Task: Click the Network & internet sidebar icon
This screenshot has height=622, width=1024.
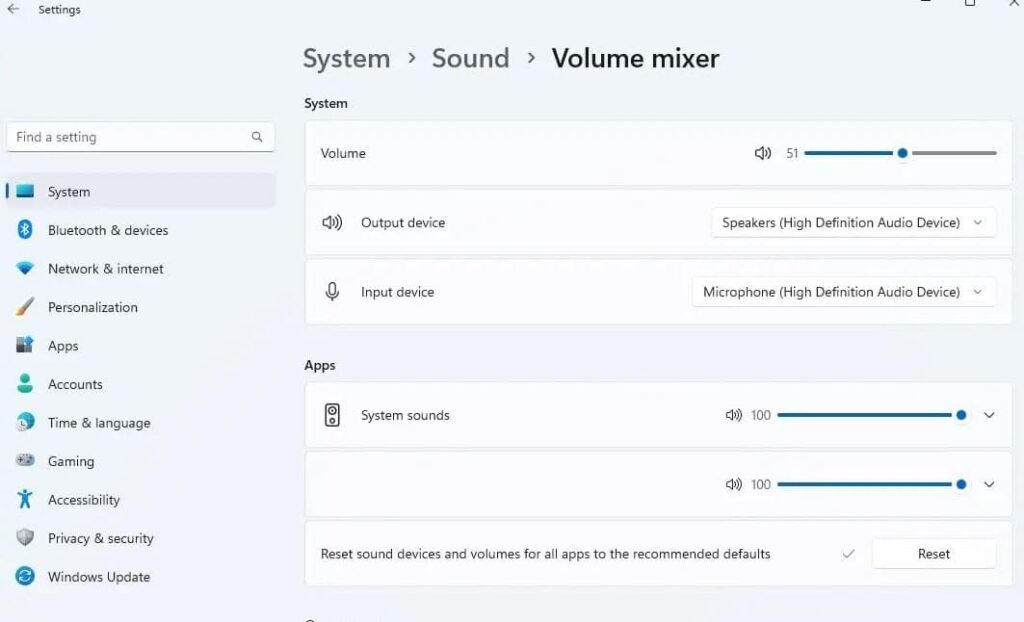Action: point(23,268)
